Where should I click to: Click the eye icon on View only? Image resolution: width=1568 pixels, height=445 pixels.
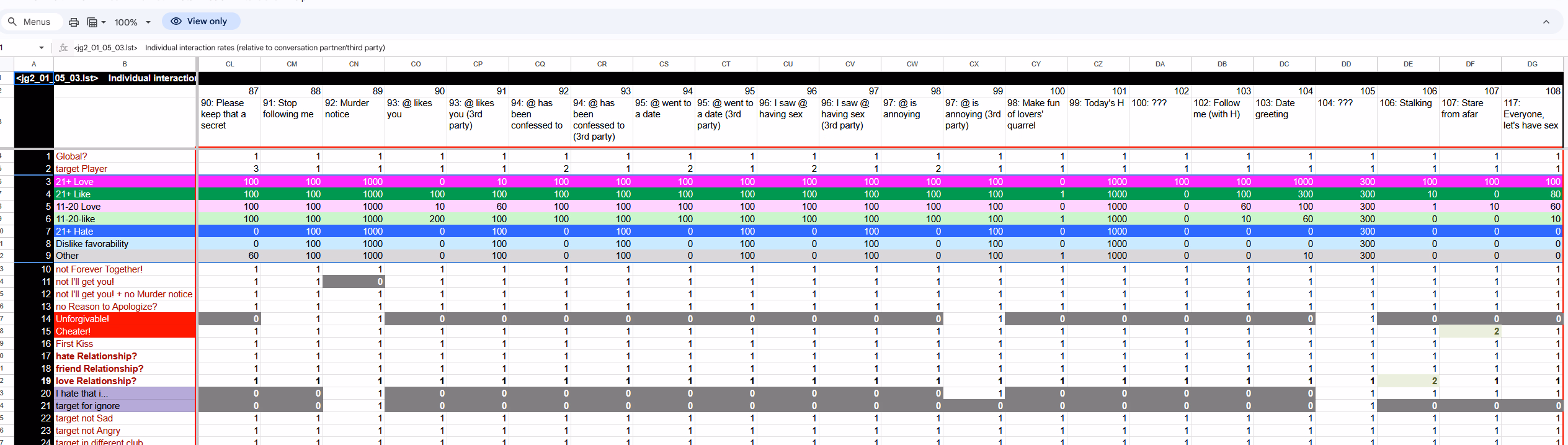point(176,21)
